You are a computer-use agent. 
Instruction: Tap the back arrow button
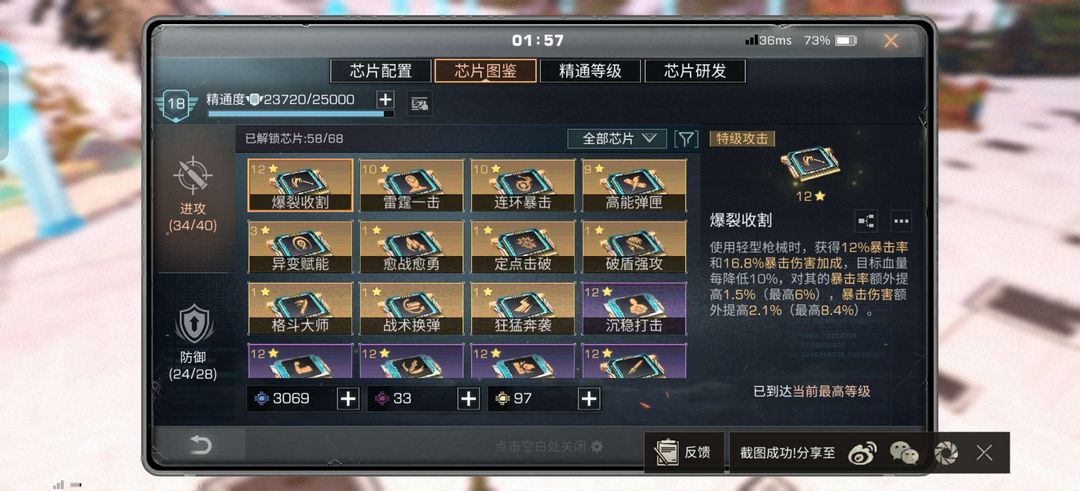[200, 446]
